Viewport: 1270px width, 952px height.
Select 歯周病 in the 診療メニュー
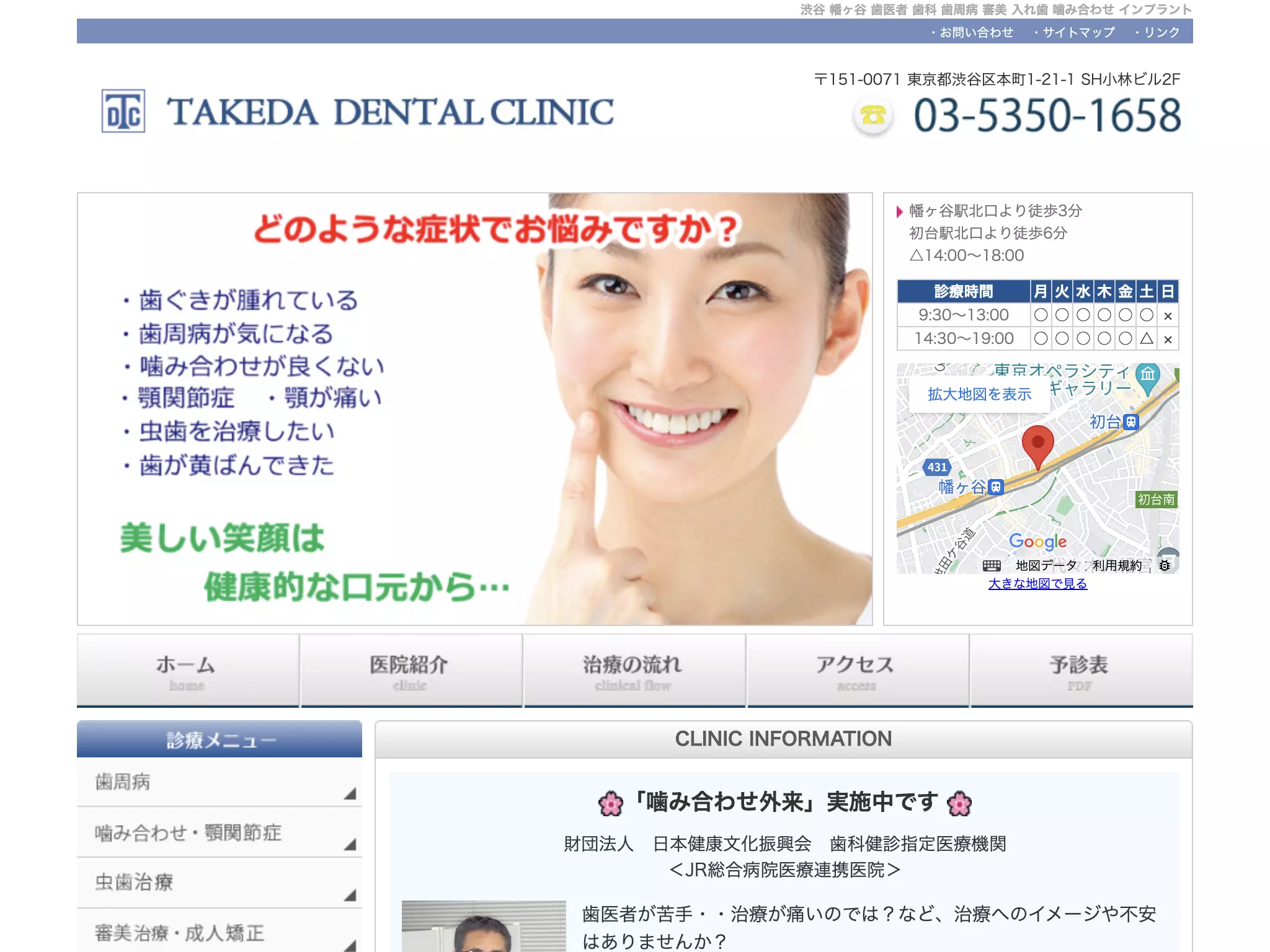(220, 782)
